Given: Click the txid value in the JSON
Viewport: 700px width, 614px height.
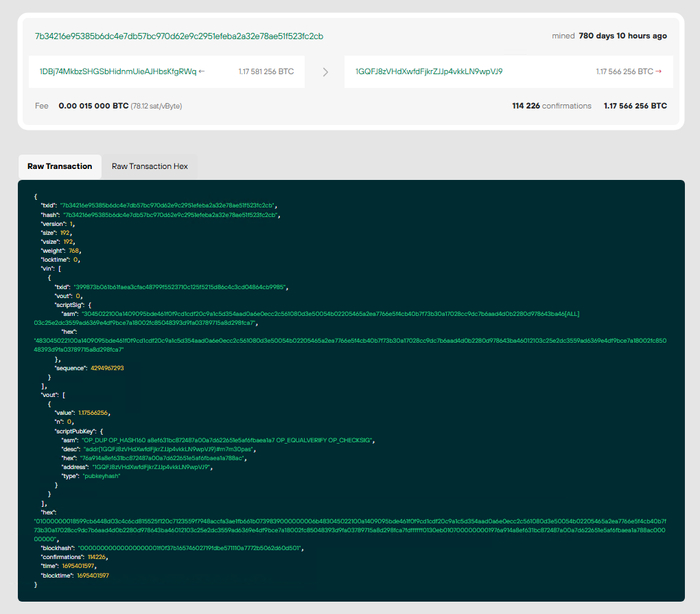Looking at the screenshot, I should pyautogui.click(x=167, y=204).
